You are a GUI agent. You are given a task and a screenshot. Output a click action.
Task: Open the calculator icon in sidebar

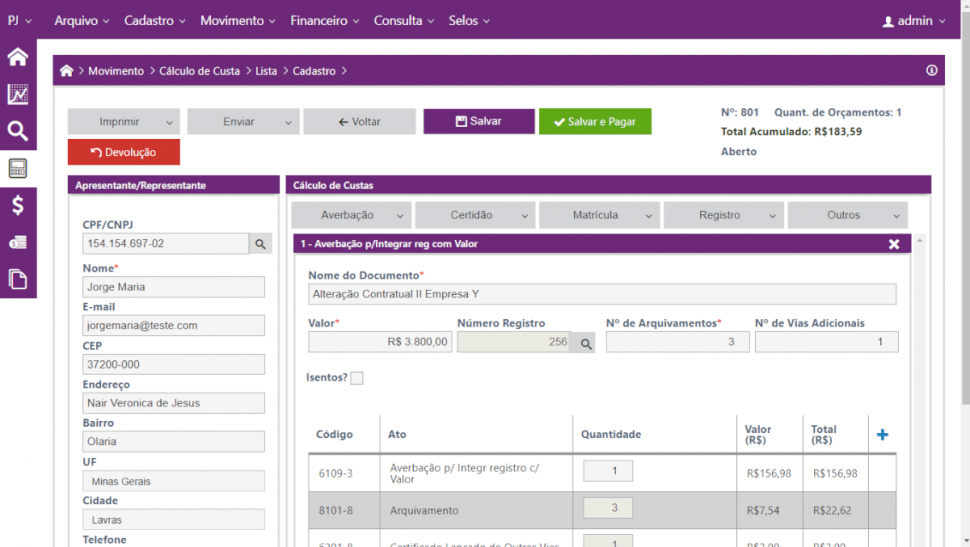(18, 168)
